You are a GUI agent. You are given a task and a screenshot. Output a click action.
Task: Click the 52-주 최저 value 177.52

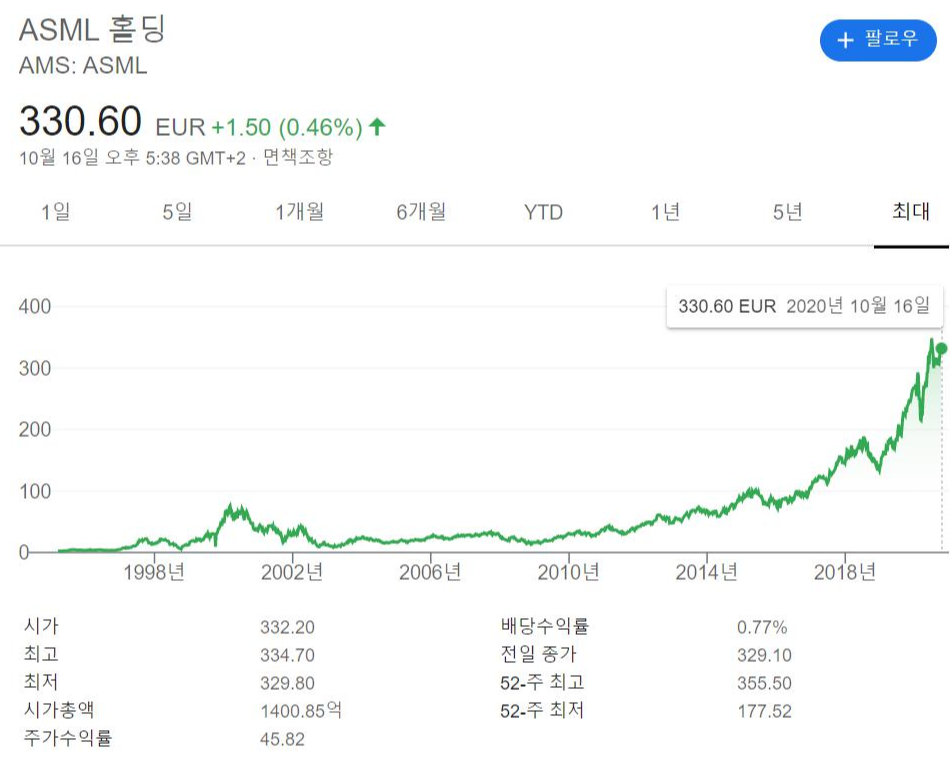[x=764, y=711]
